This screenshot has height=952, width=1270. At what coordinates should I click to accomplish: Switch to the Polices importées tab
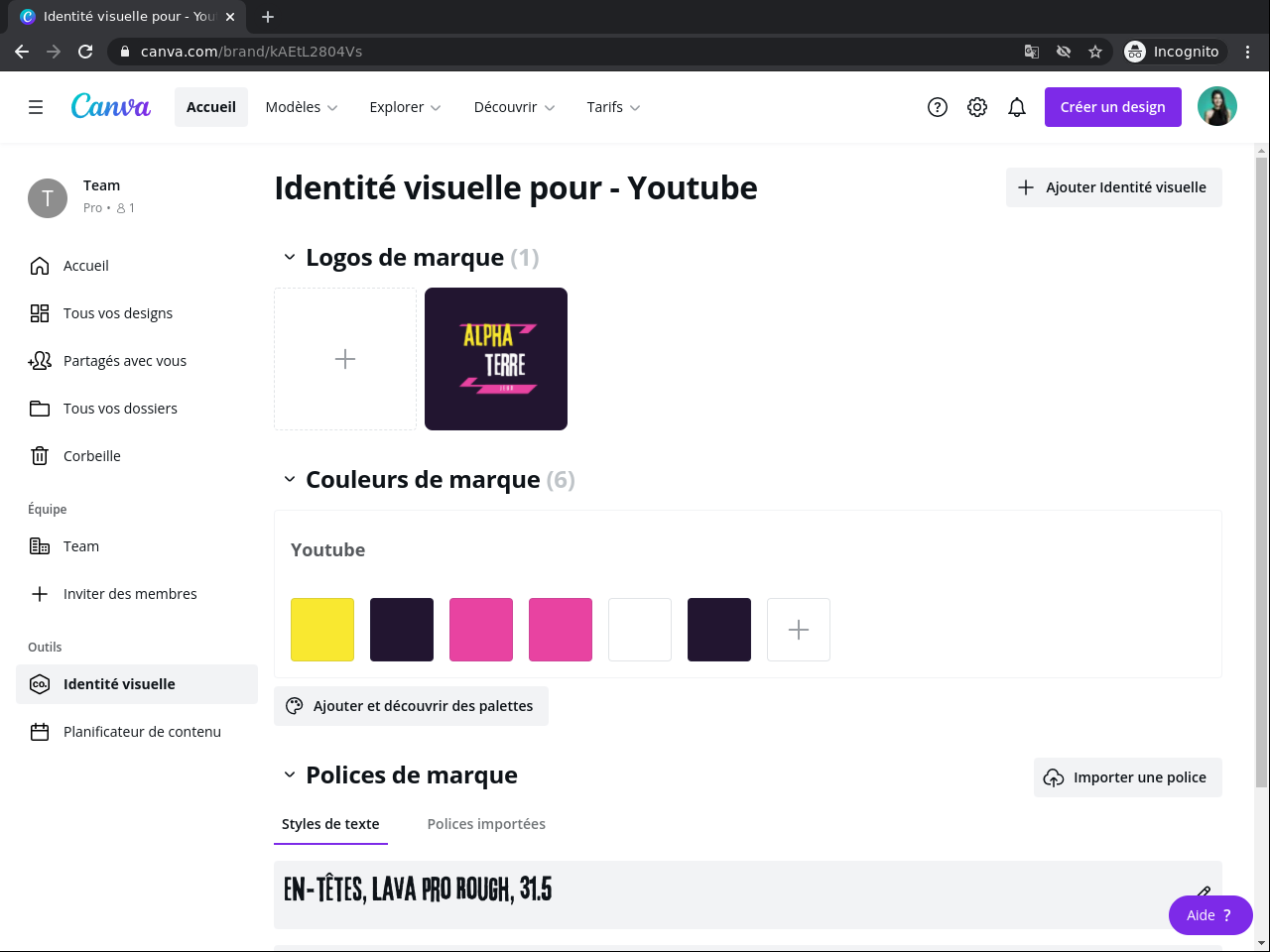[x=486, y=824]
